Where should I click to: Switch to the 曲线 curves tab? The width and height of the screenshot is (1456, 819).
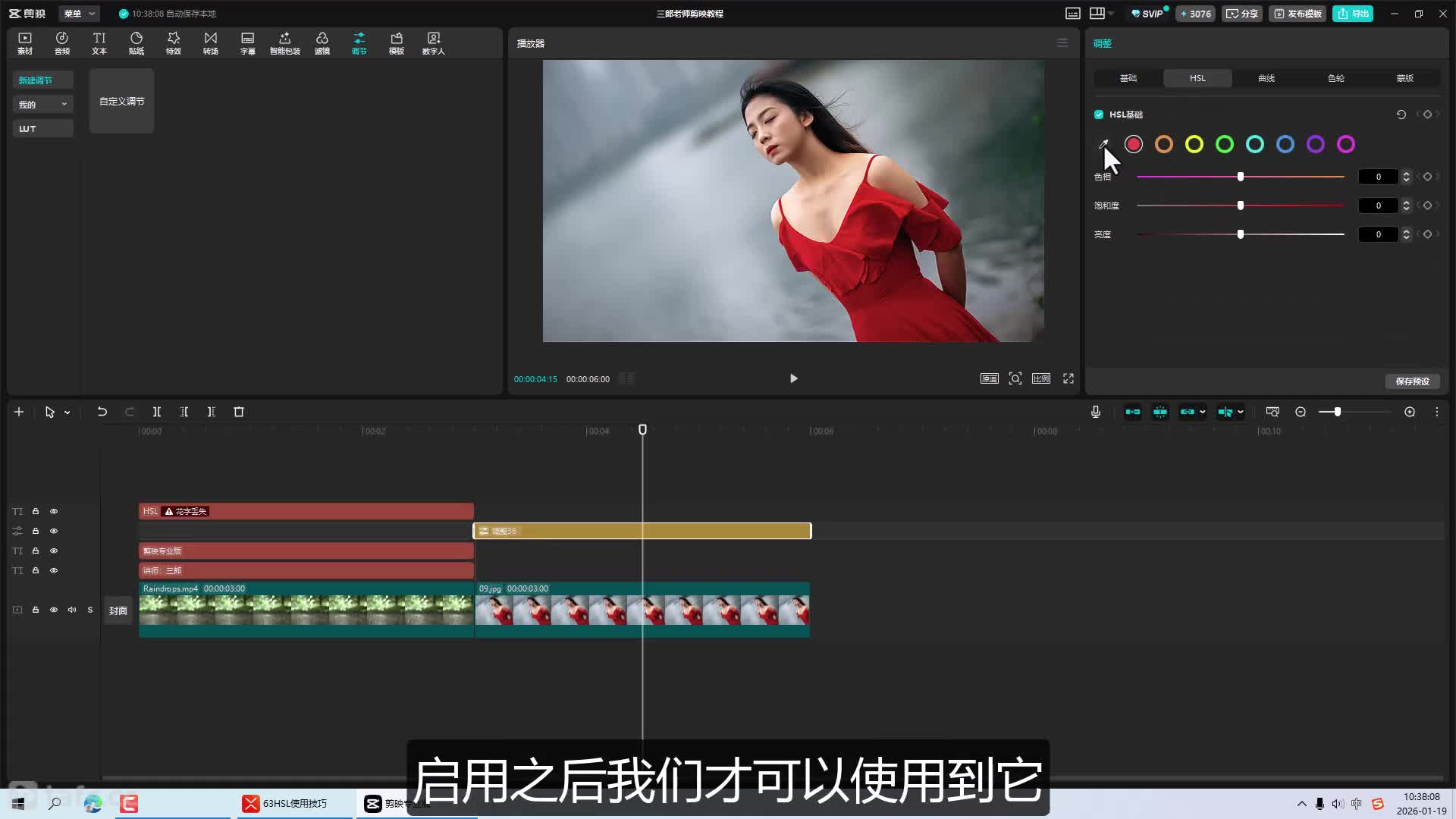pos(1266,78)
